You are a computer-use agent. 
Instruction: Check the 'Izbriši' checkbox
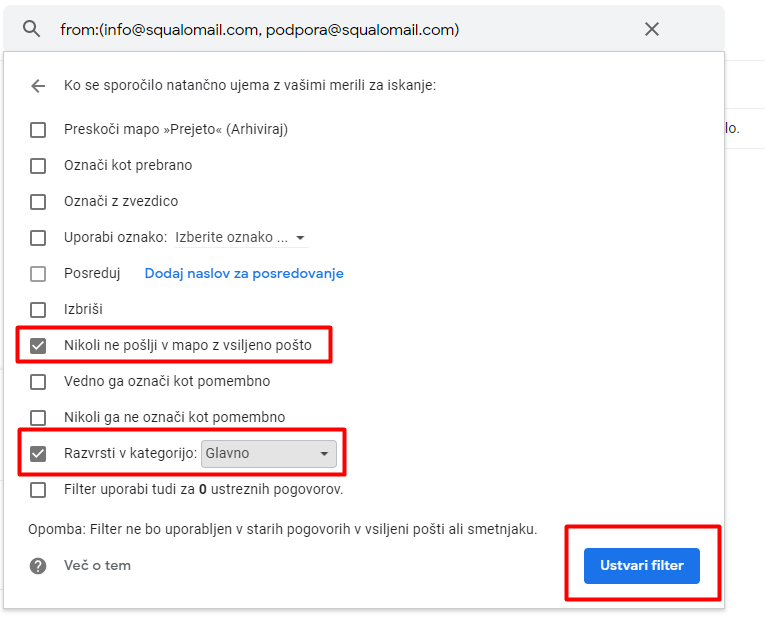(38, 310)
